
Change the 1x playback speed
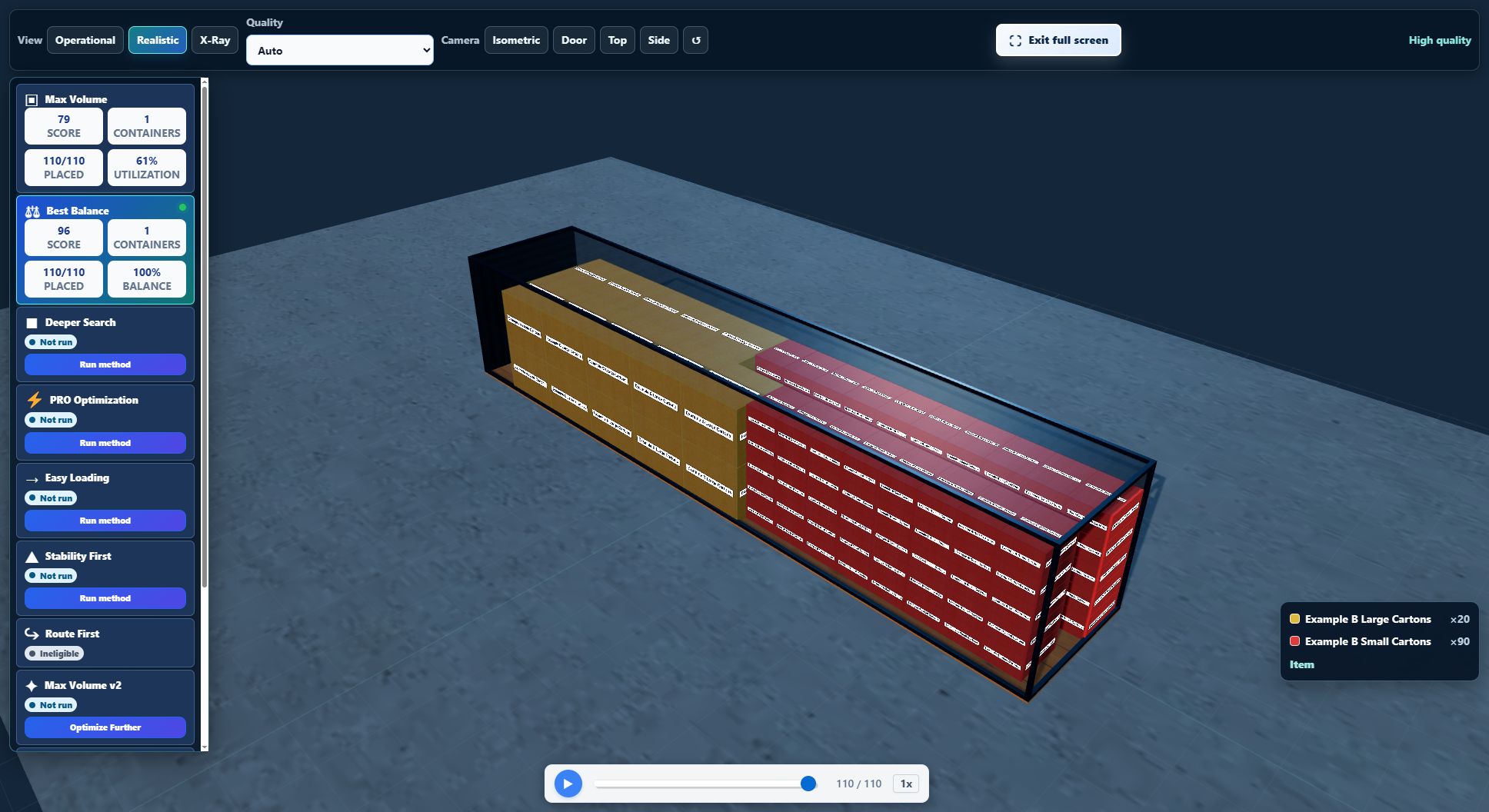point(906,784)
